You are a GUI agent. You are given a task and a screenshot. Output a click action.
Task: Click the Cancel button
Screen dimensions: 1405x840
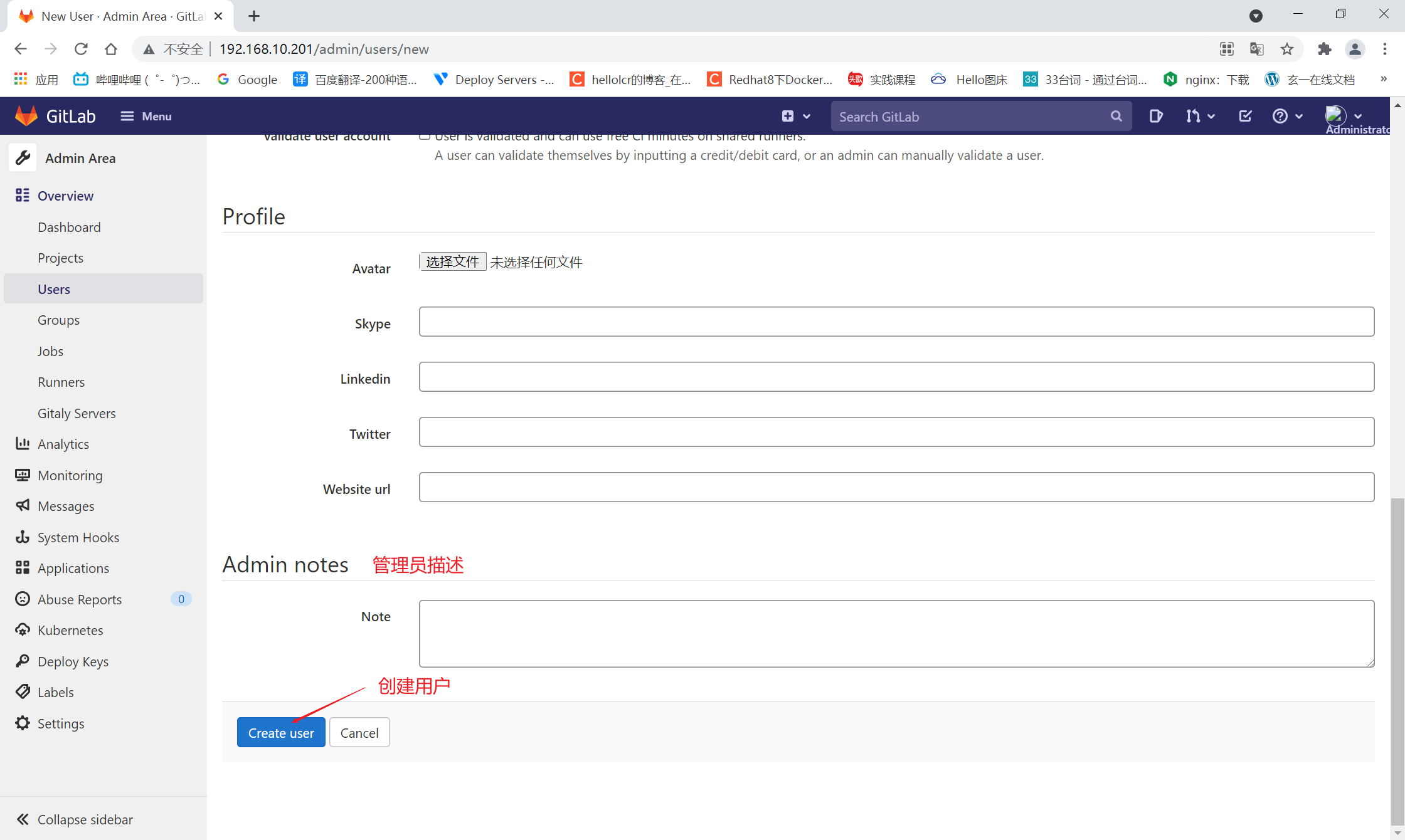click(359, 732)
